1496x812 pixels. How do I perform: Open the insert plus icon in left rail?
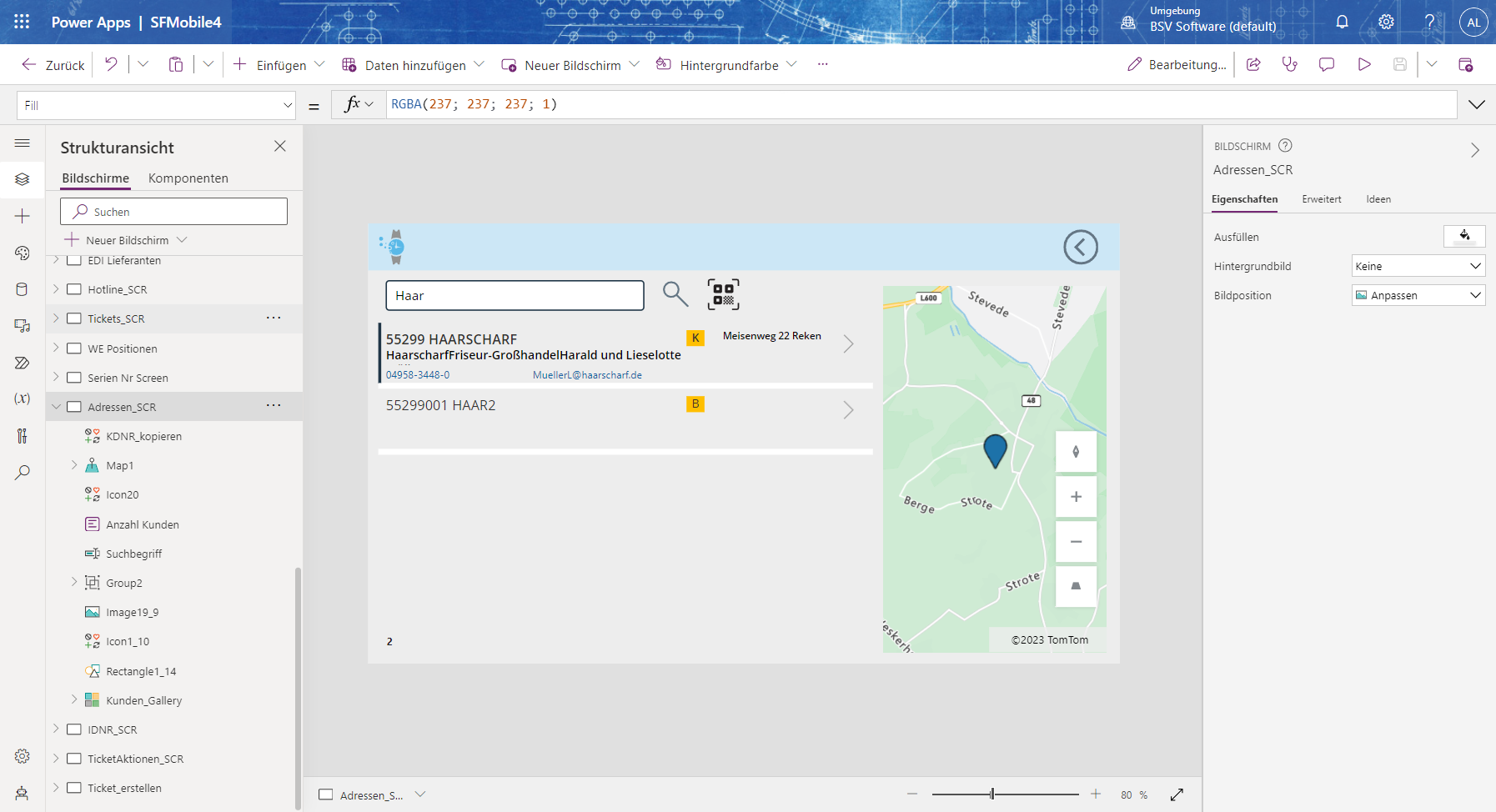[x=23, y=216]
